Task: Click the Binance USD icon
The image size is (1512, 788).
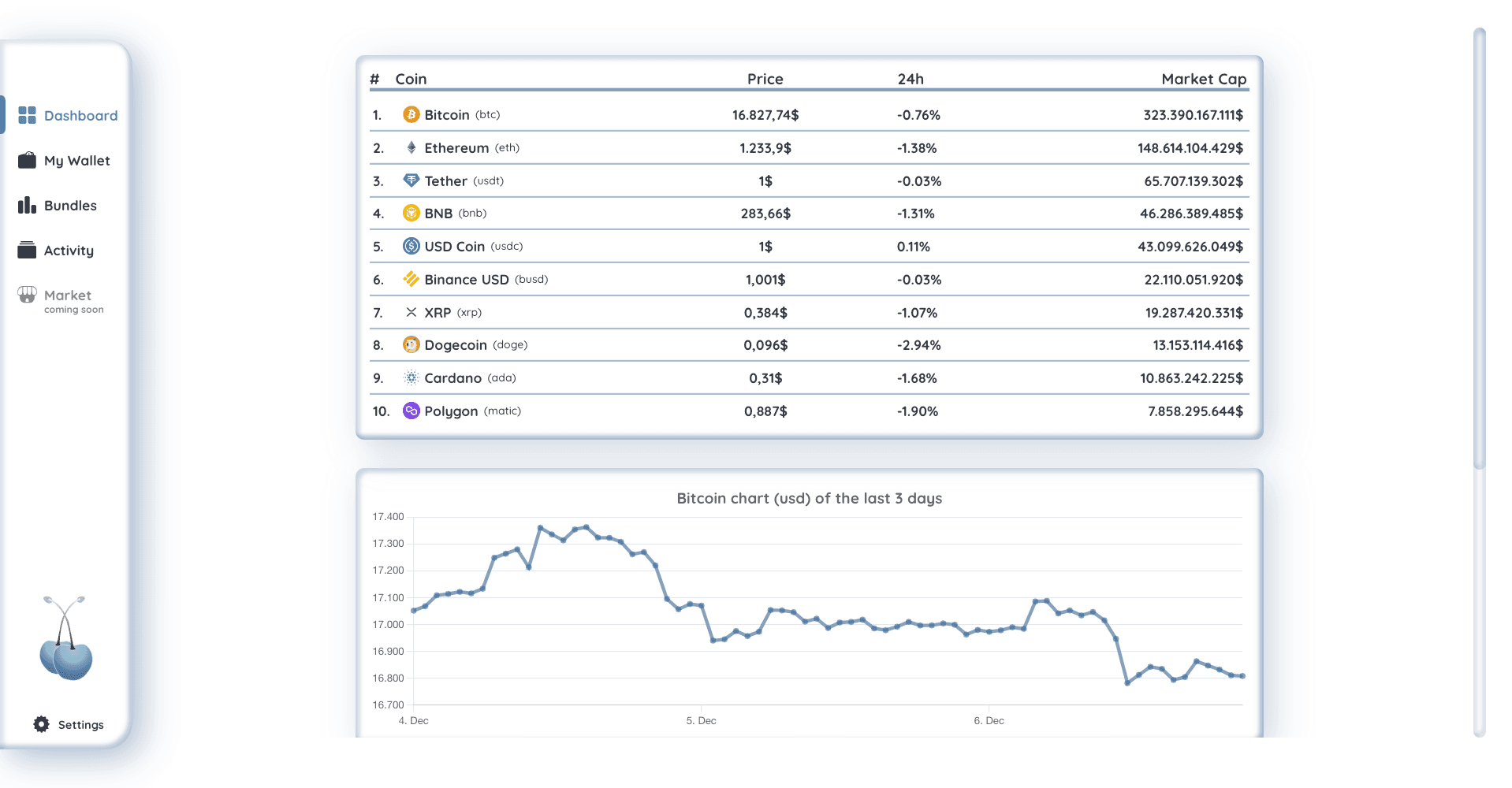Action: click(411, 279)
